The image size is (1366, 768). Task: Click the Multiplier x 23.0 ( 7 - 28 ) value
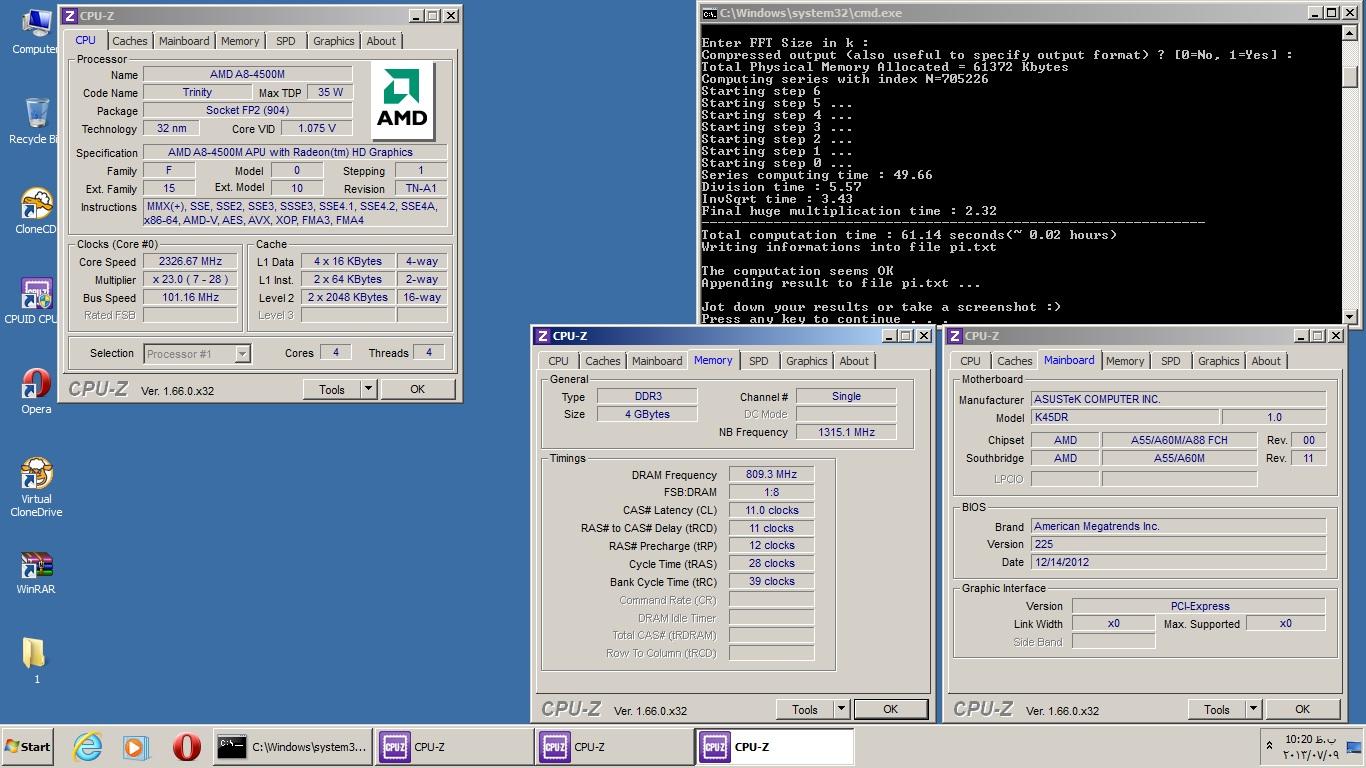click(190, 279)
